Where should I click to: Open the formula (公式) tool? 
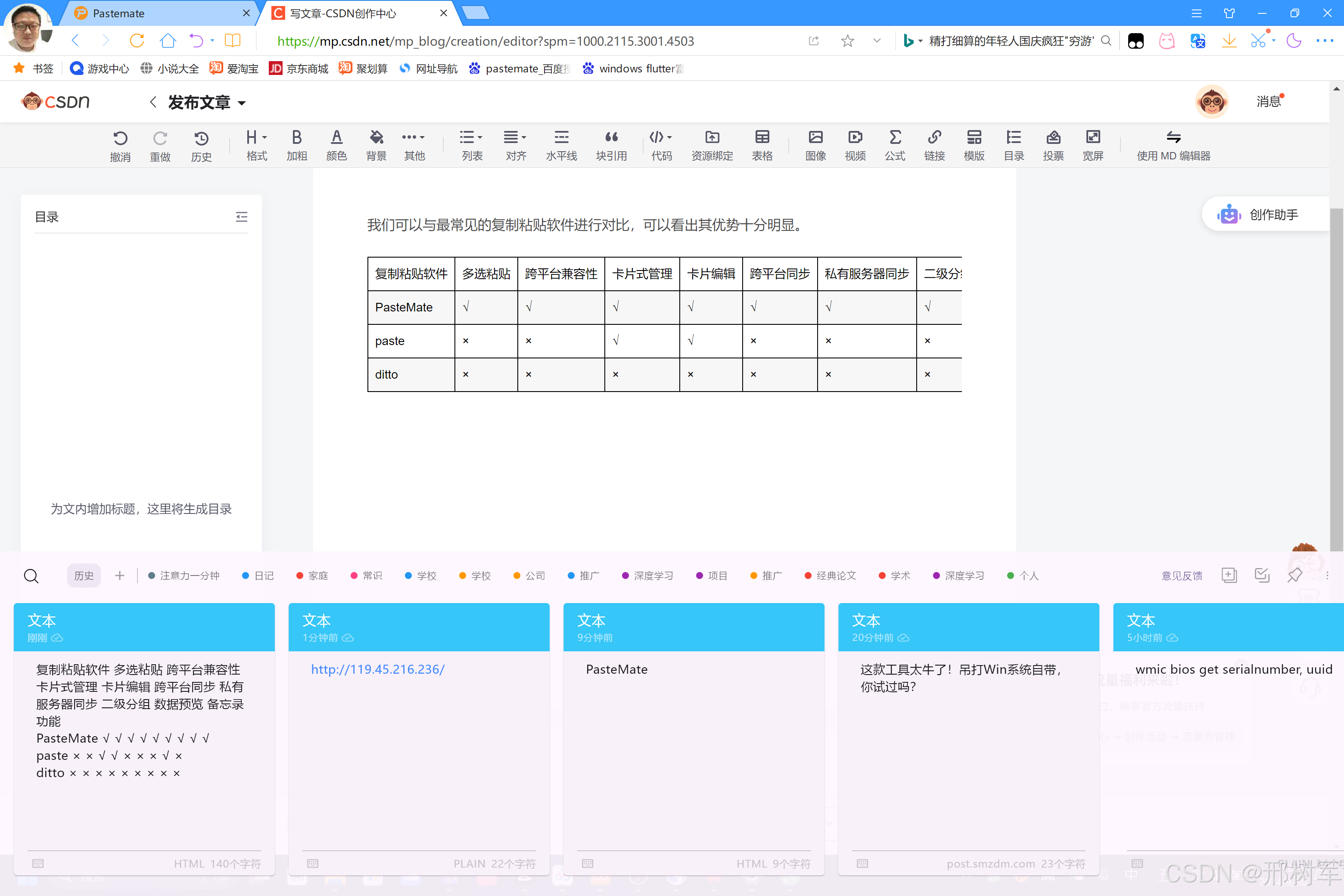(895, 145)
